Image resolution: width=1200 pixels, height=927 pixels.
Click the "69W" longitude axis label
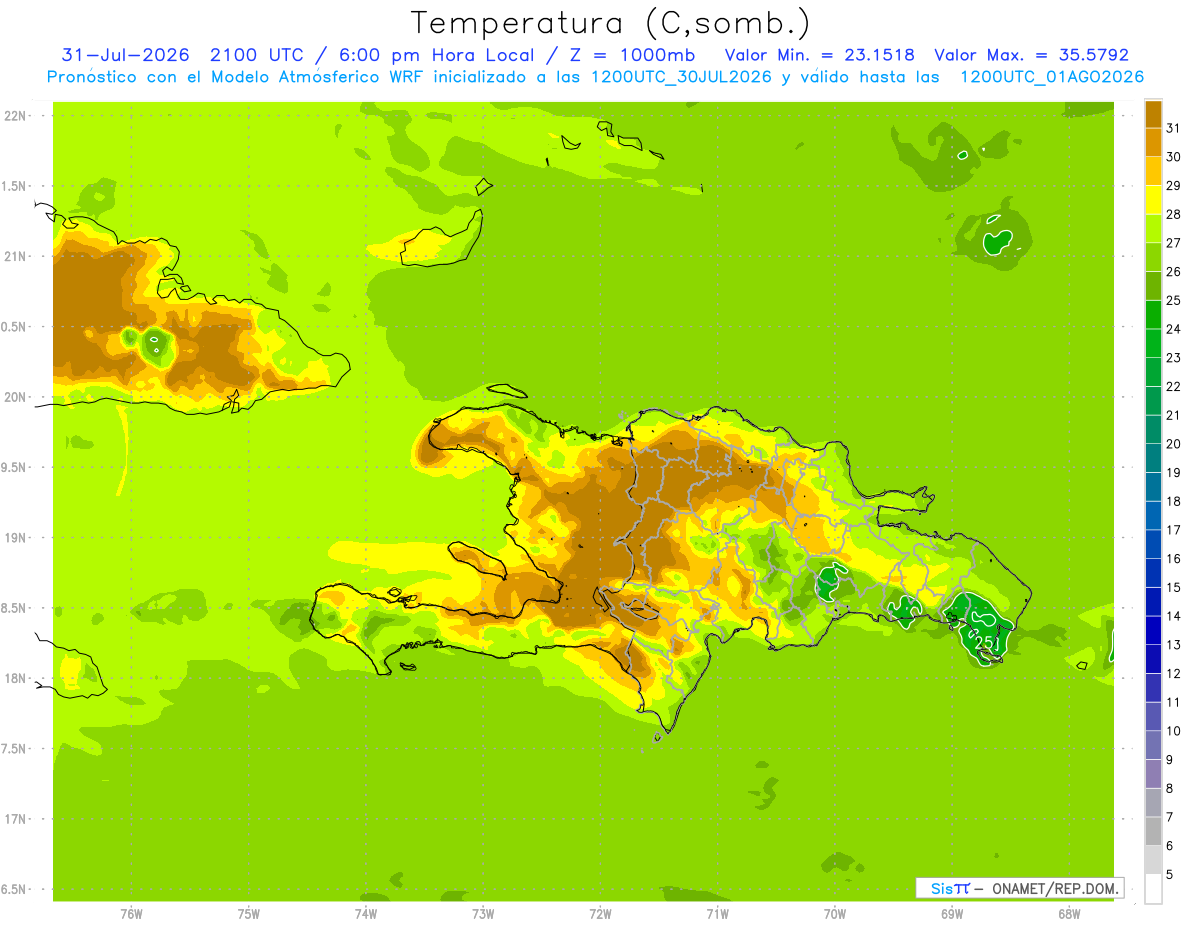pos(952,913)
